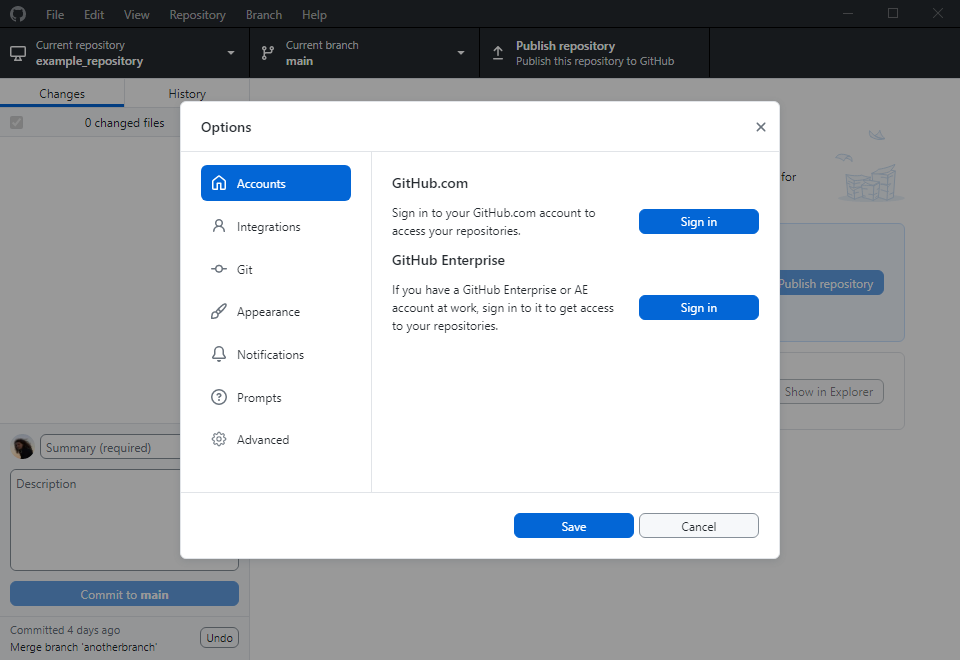Cancel the Options dialog

pyautogui.click(x=699, y=526)
